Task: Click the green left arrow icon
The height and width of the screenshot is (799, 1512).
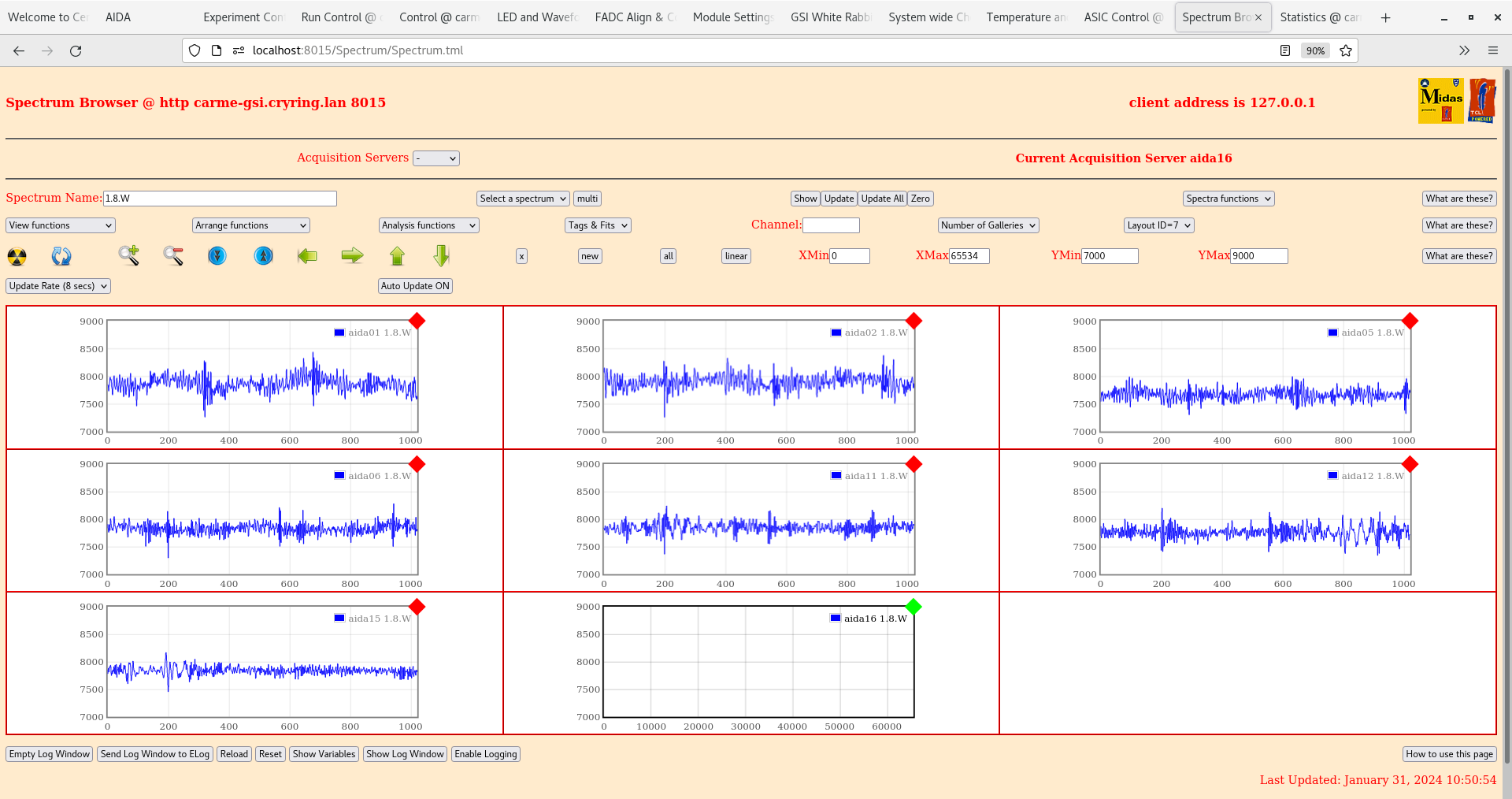Action: coord(307,255)
